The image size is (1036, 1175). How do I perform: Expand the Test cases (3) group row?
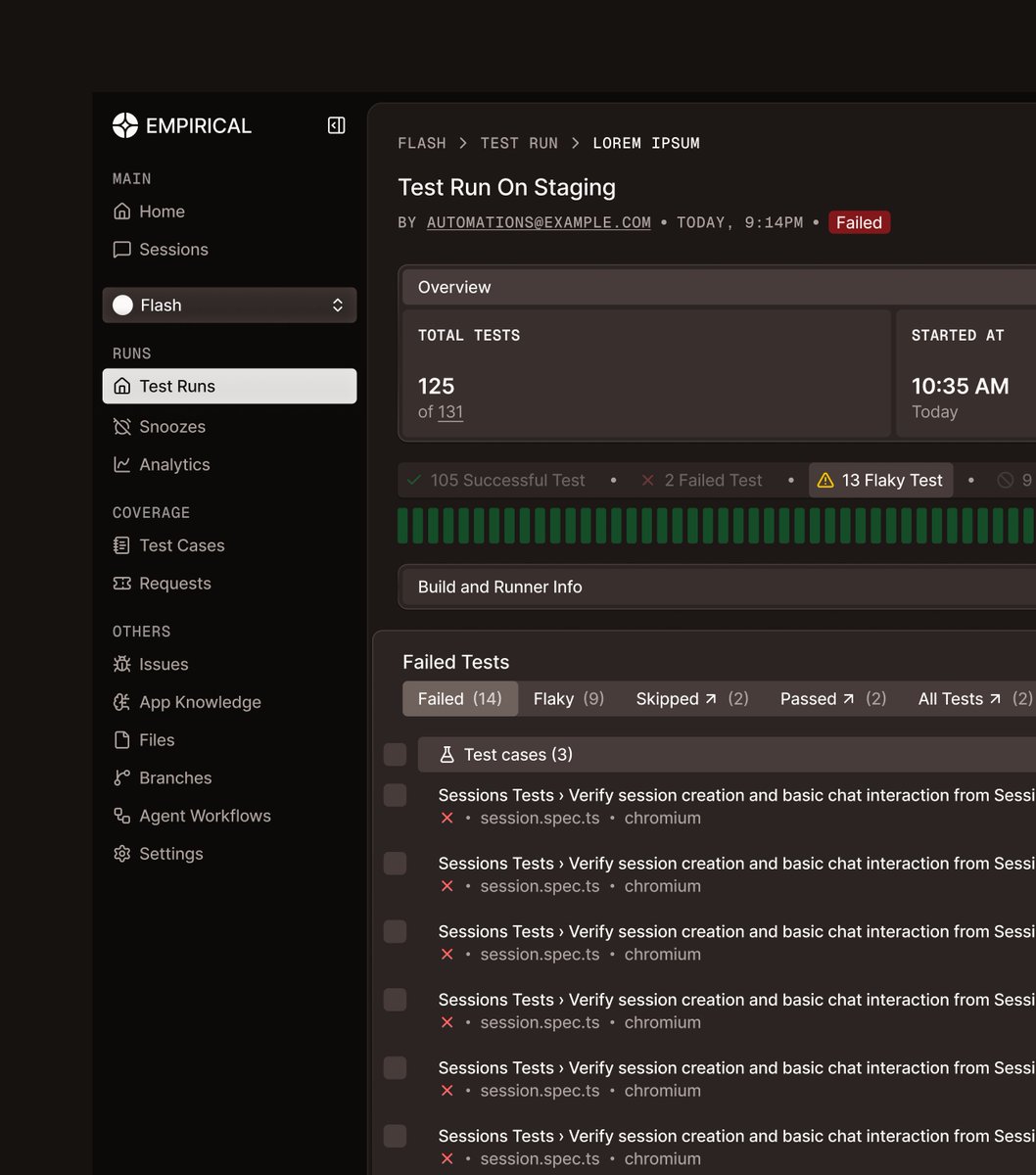pyautogui.click(x=727, y=754)
